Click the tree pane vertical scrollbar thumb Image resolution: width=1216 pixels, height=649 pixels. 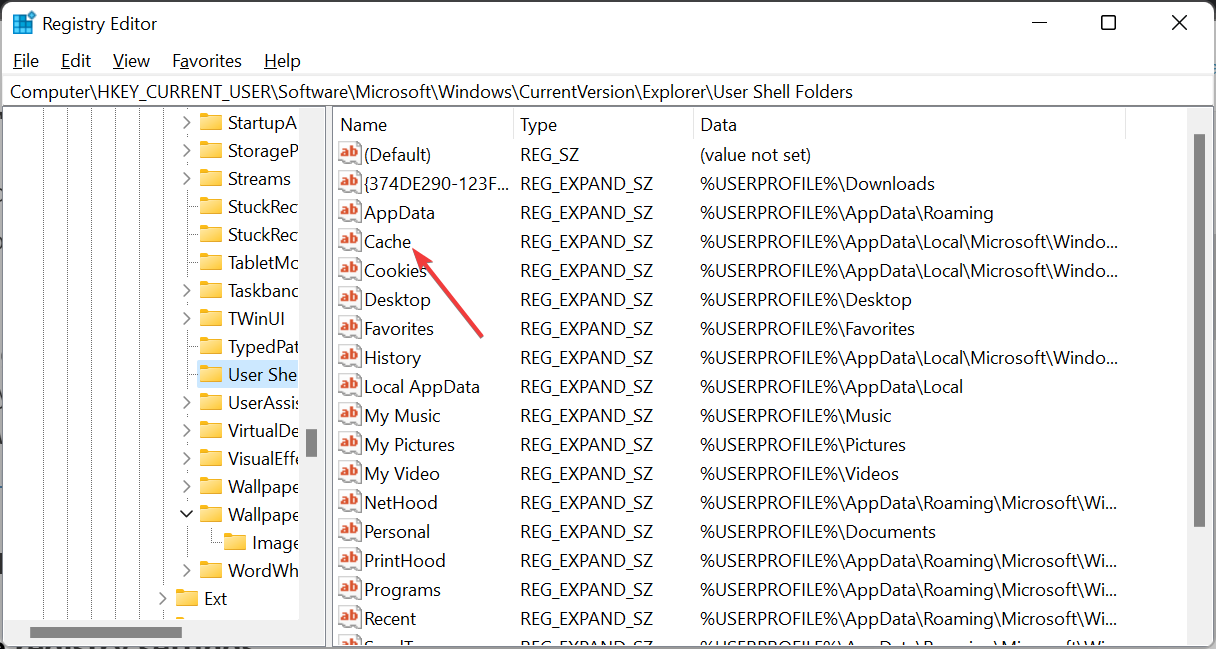[311, 442]
